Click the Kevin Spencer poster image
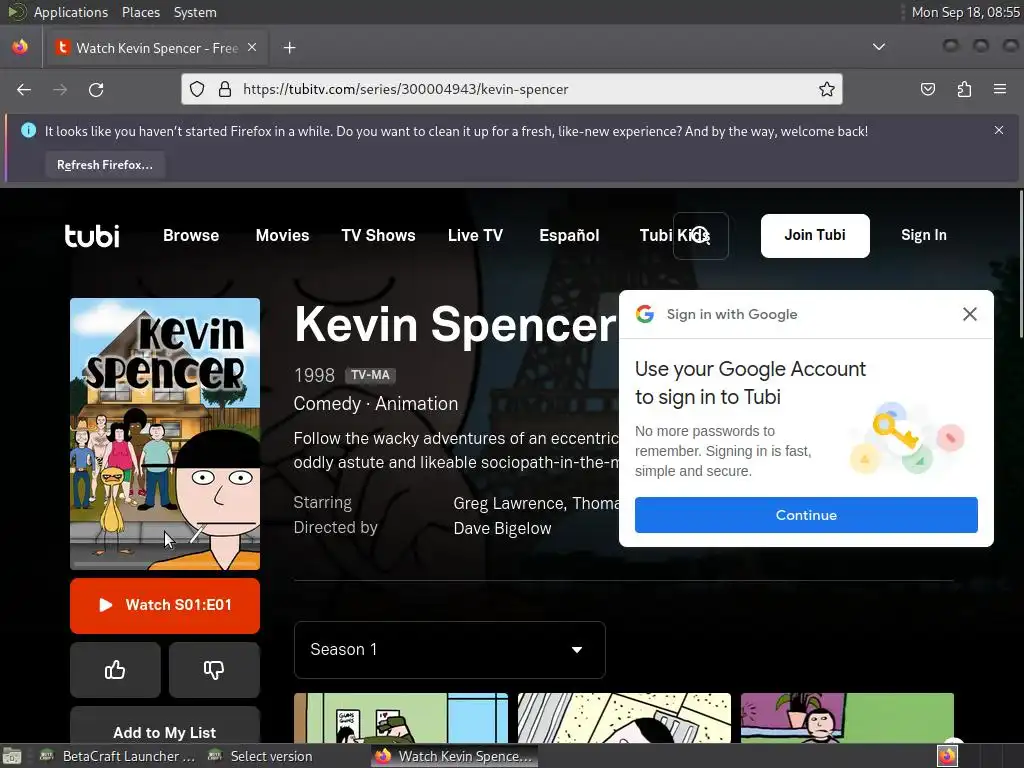Screen dimensions: 1024x768 (x=165, y=434)
